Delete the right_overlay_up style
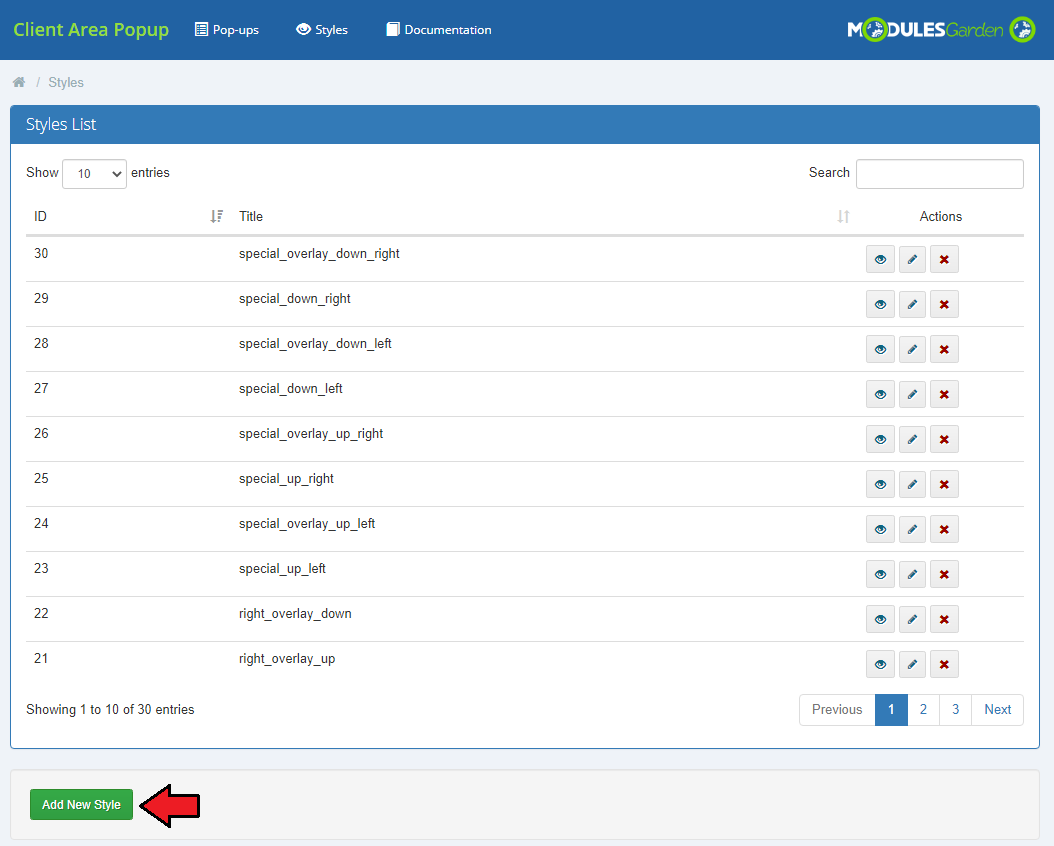 click(x=944, y=665)
